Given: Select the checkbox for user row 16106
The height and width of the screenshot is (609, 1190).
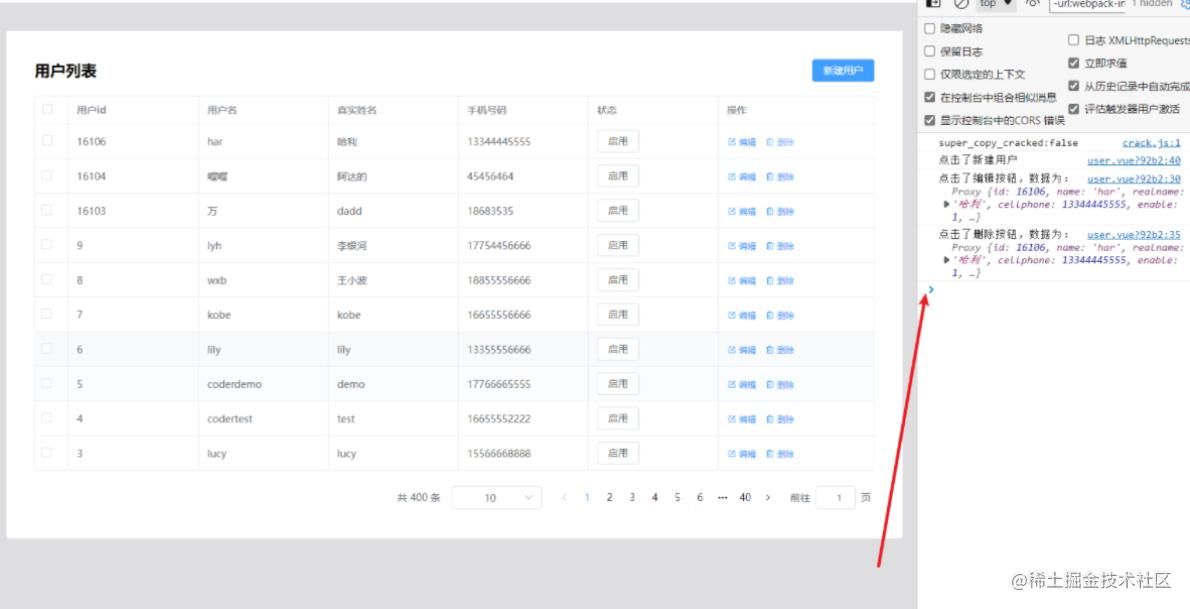Looking at the screenshot, I should [47, 142].
